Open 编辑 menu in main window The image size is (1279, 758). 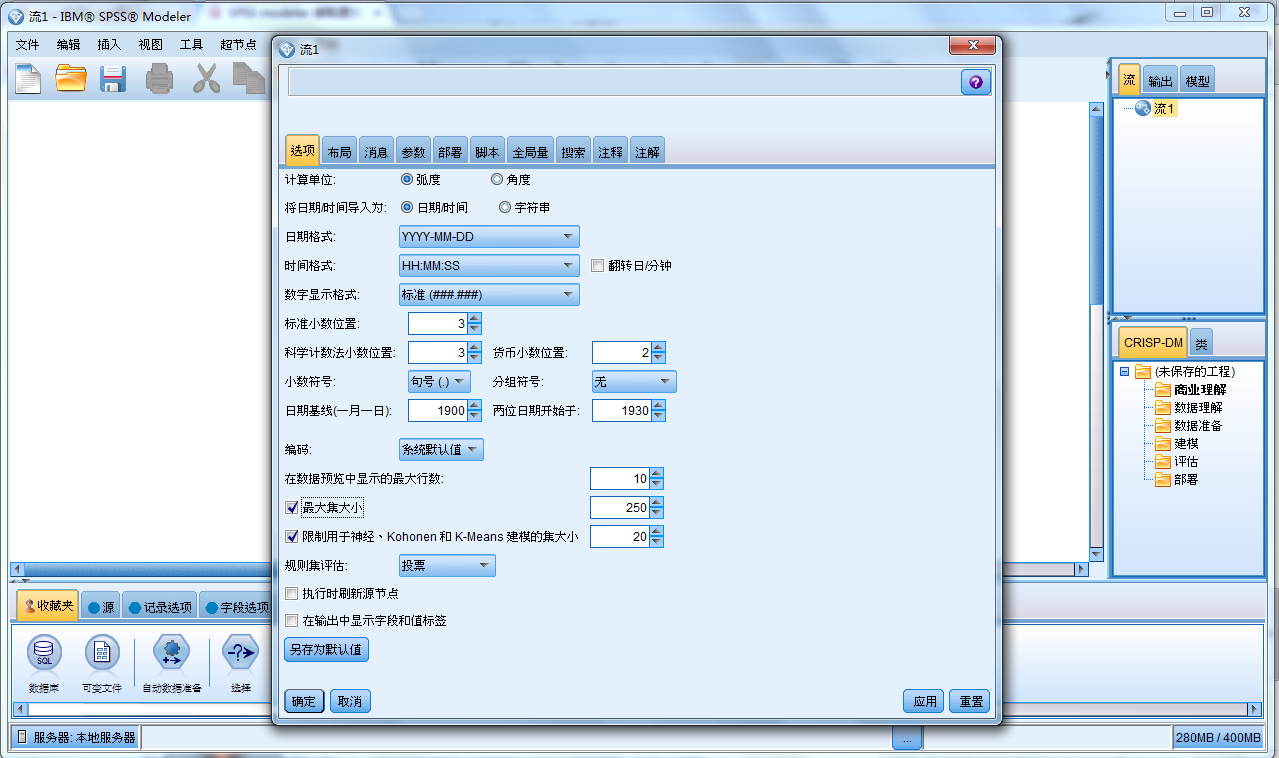[x=69, y=45]
